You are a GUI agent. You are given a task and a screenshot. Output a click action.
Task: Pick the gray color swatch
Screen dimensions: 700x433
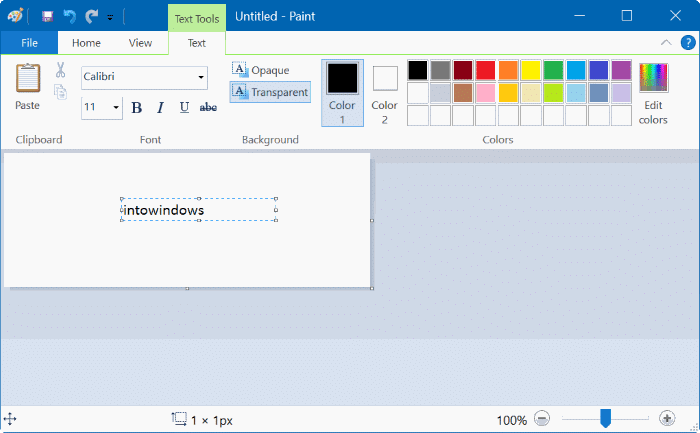point(441,70)
